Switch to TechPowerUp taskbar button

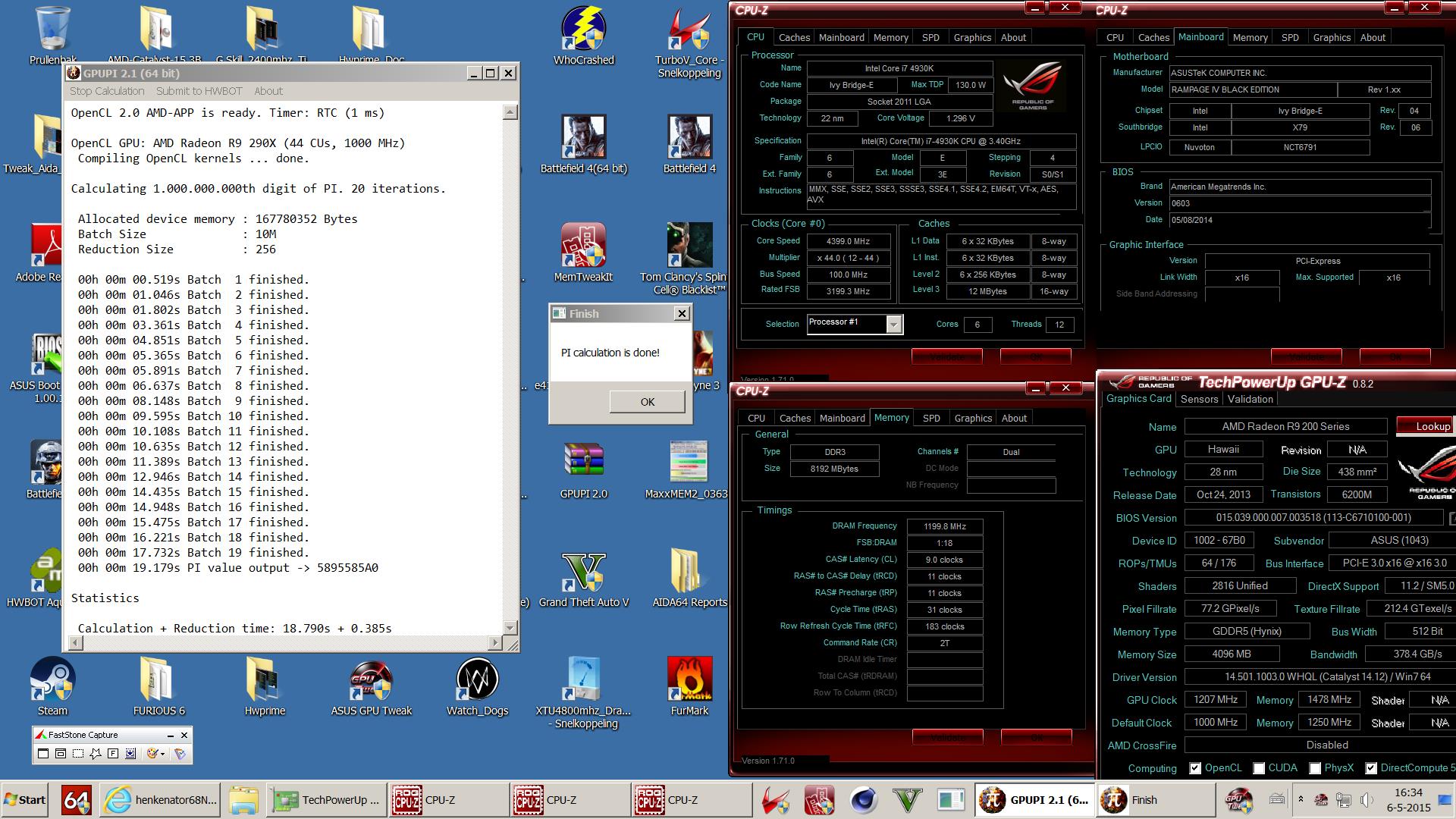(326, 800)
